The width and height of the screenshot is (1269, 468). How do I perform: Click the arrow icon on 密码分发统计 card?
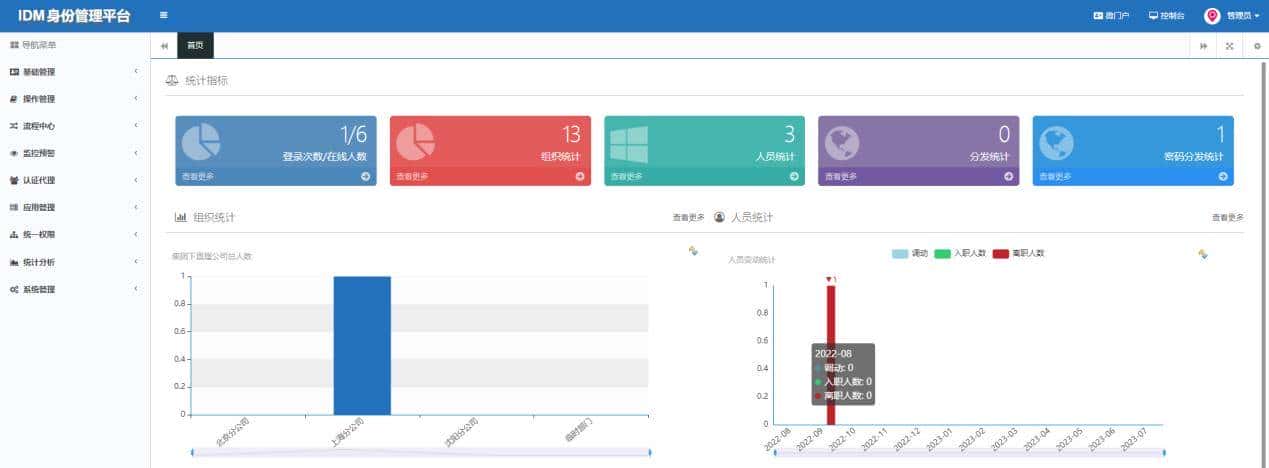click(1223, 176)
